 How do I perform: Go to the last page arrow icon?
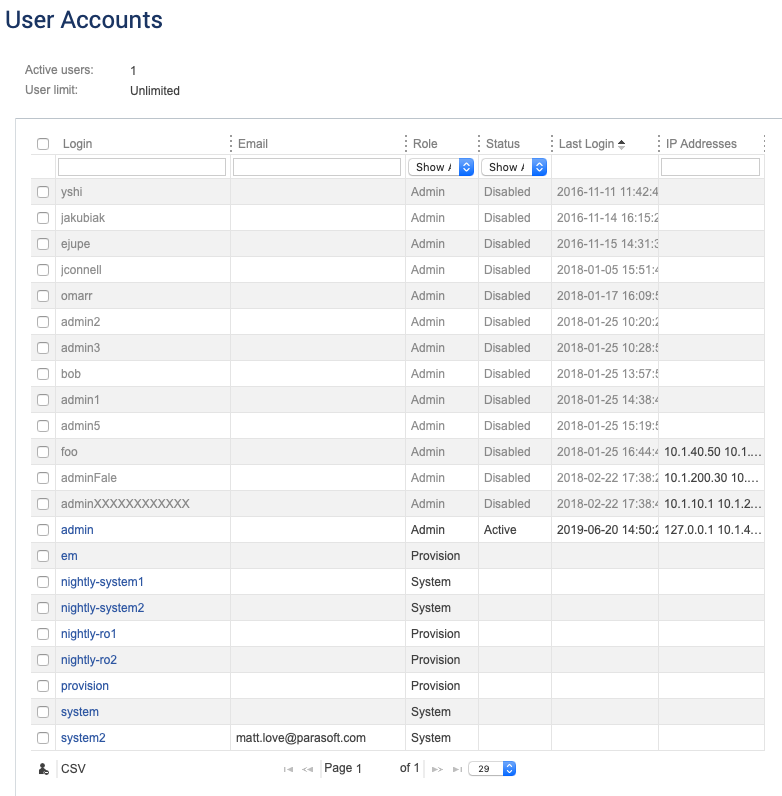click(457, 769)
